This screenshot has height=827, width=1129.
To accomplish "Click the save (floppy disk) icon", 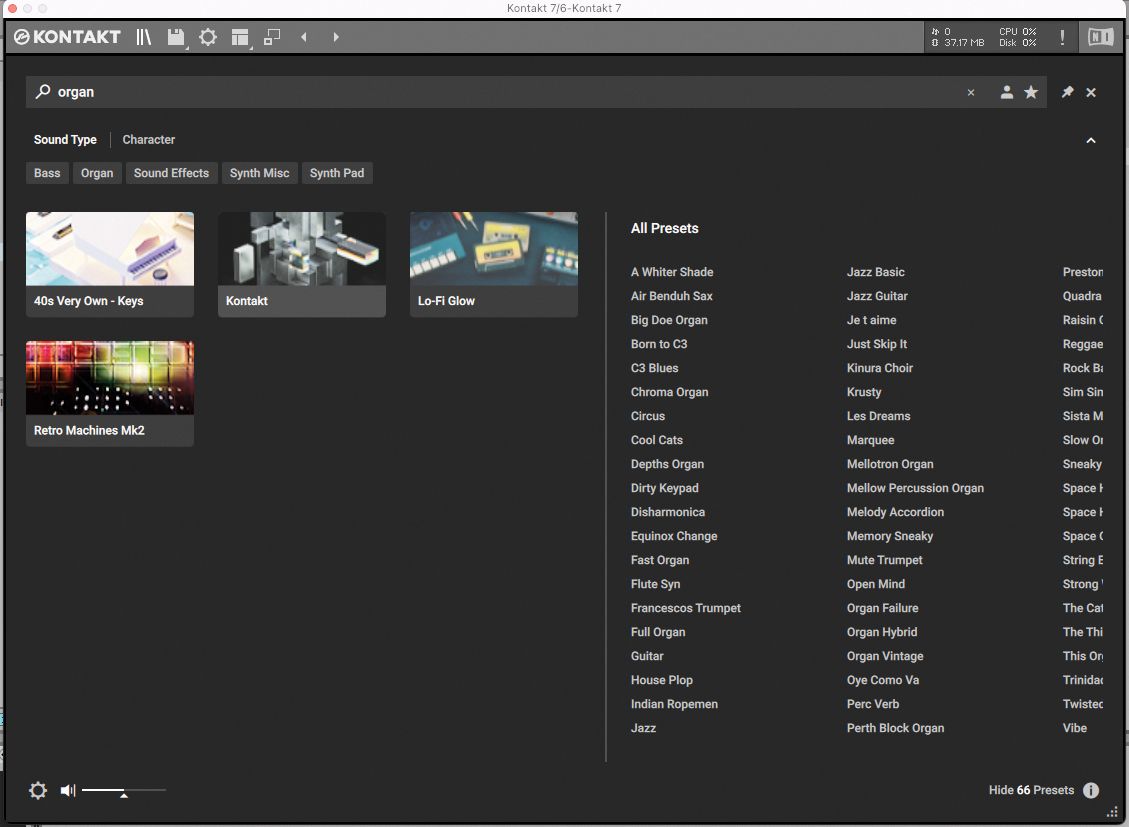I will pyautogui.click(x=175, y=36).
